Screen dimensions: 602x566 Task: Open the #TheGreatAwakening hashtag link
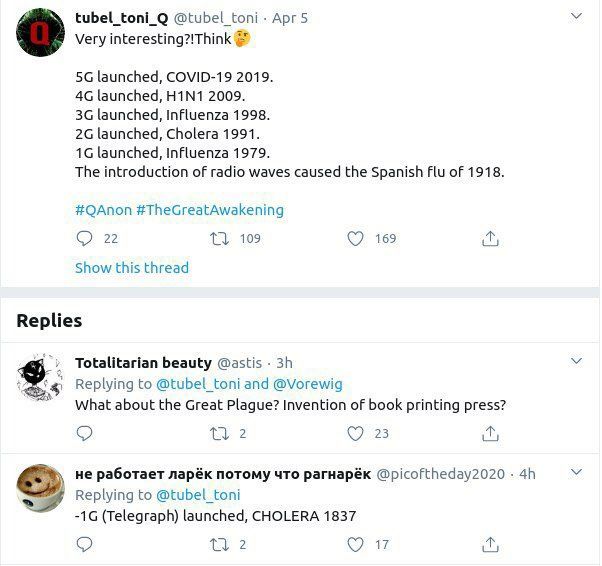210,210
